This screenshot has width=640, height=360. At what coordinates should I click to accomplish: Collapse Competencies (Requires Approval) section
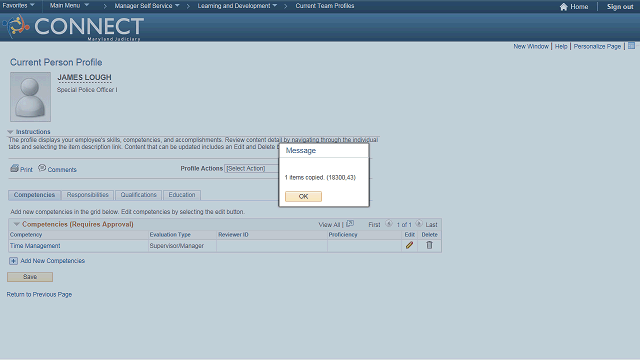pos(17,224)
